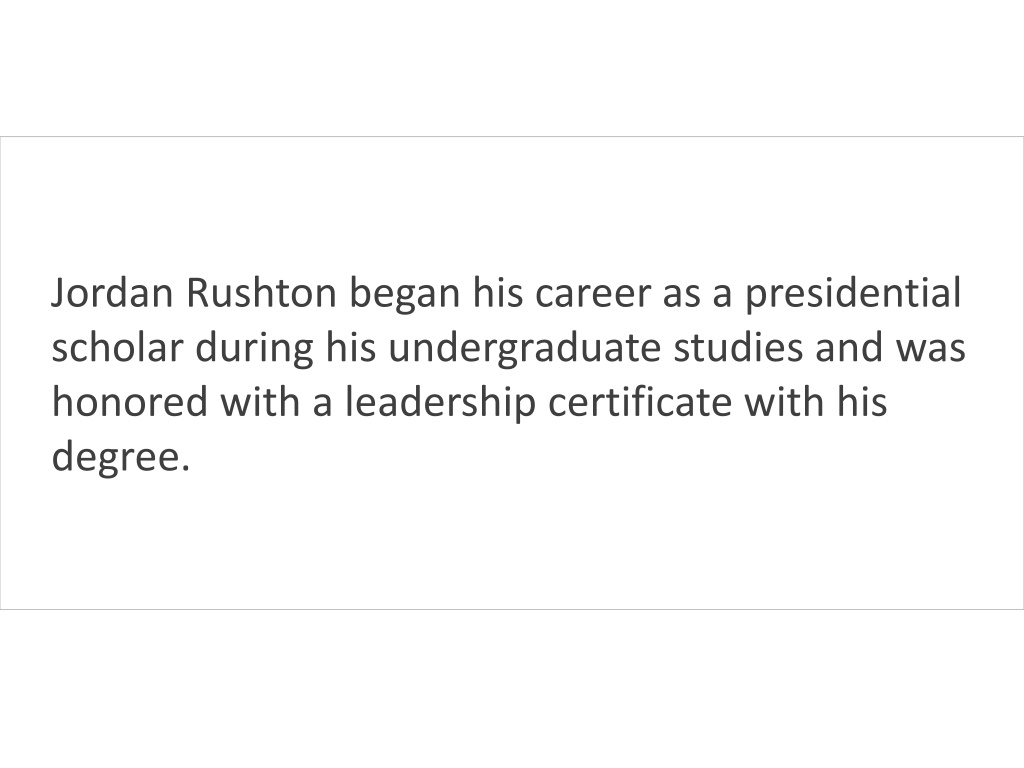Click the word "degree" on last line
This screenshot has width=1024, height=768.
click(x=115, y=458)
